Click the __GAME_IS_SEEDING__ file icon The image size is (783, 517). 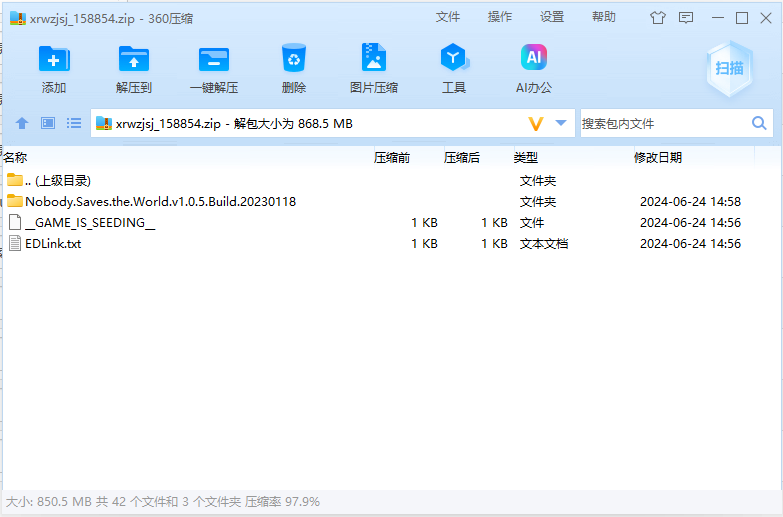click(x=15, y=222)
